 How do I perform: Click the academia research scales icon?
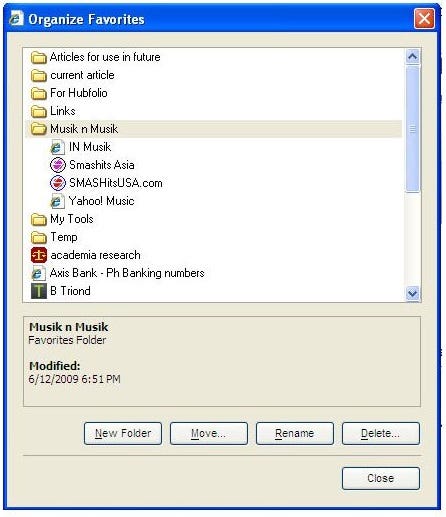(x=39, y=255)
